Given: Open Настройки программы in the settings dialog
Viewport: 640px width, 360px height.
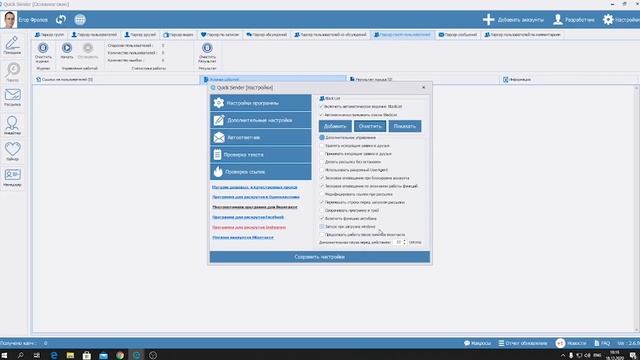Looking at the screenshot, I should coord(261,103).
